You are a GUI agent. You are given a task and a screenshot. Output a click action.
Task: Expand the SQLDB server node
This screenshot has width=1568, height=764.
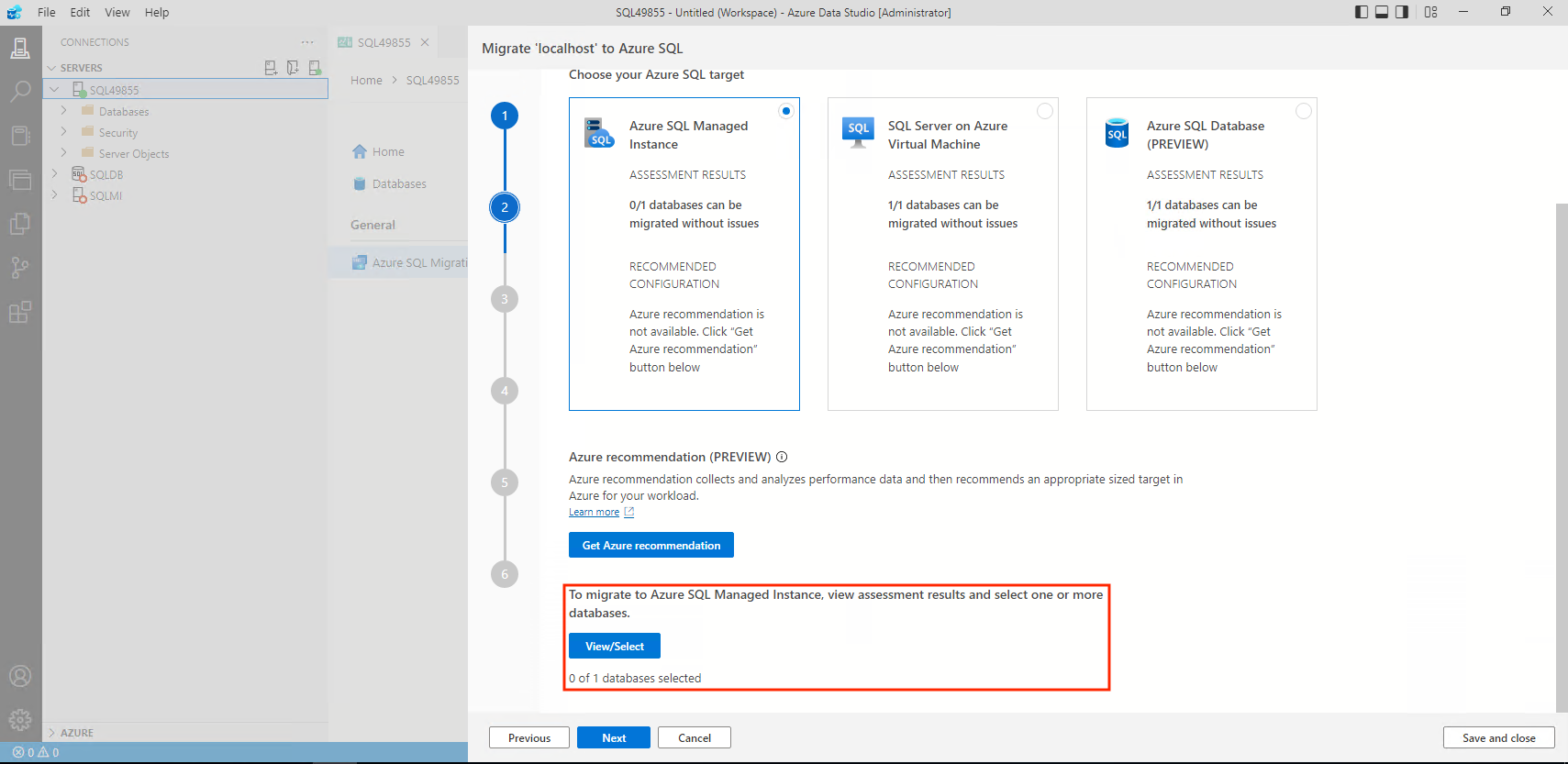pyautogui.click(x=54, y=174)
